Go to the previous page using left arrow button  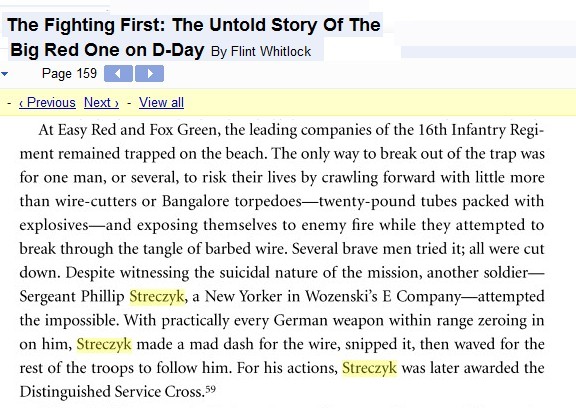(x=118, y=74)
